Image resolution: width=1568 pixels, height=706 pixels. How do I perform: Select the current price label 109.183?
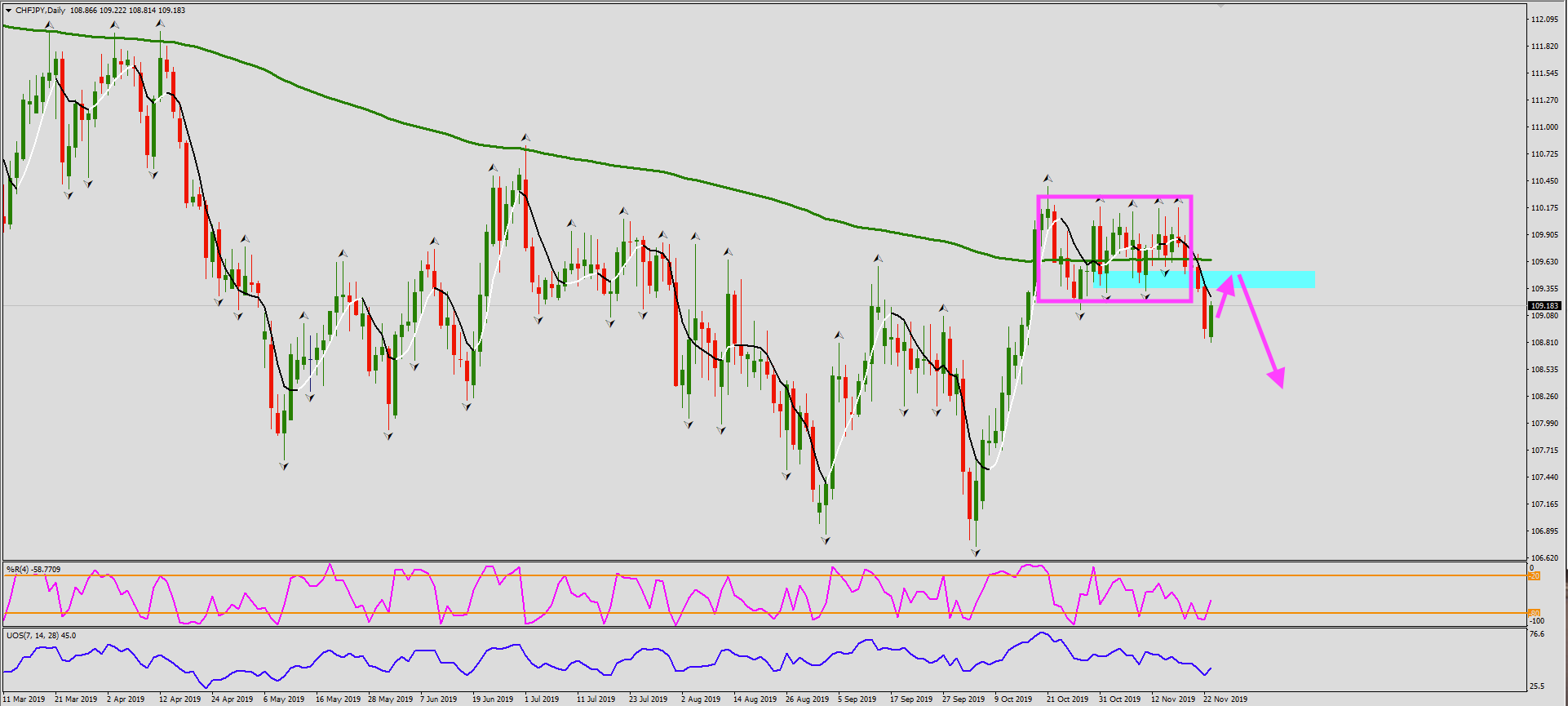click(x=1544, y=306)
